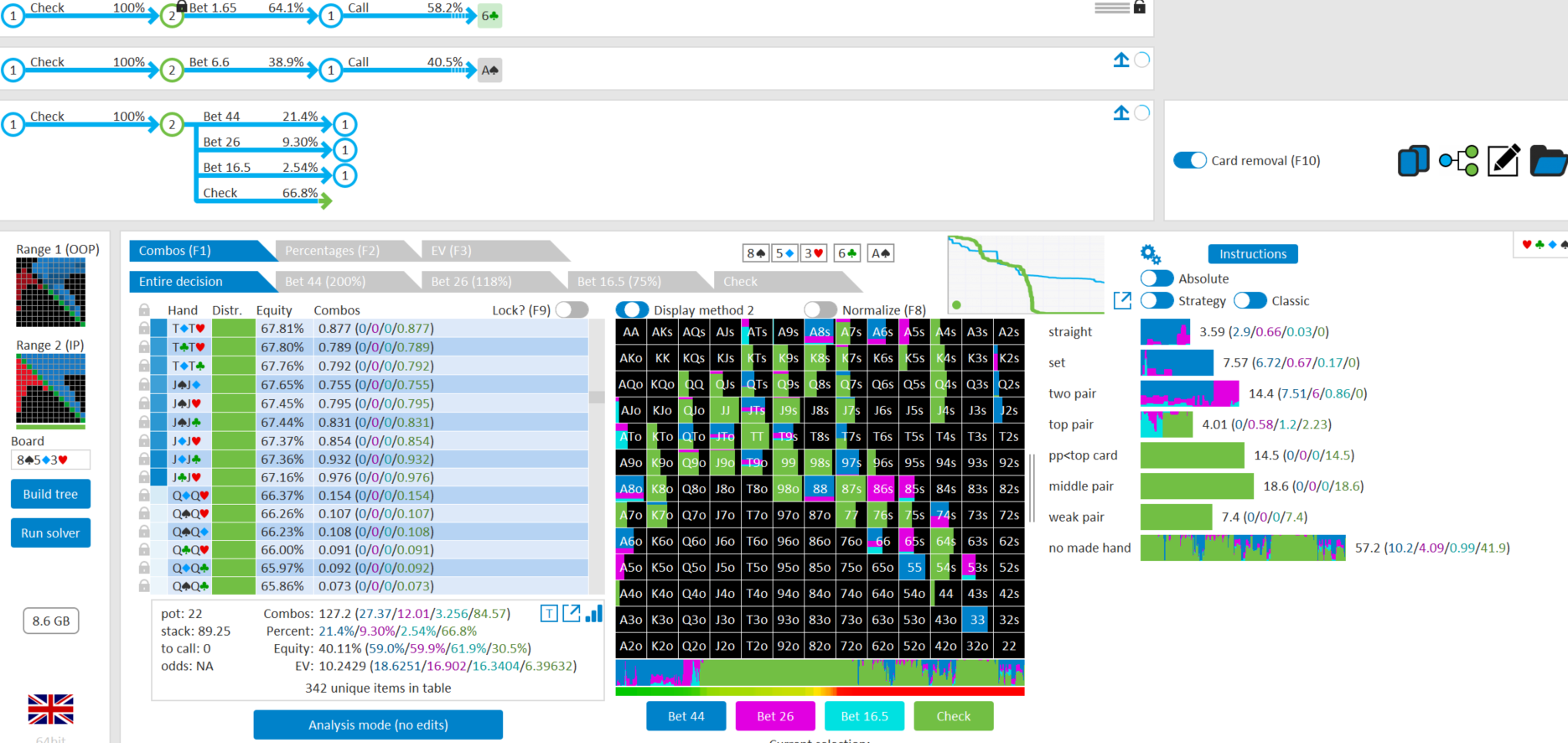Click the T text icon in summary box
1568x743 pixels.
pos(549,614)
